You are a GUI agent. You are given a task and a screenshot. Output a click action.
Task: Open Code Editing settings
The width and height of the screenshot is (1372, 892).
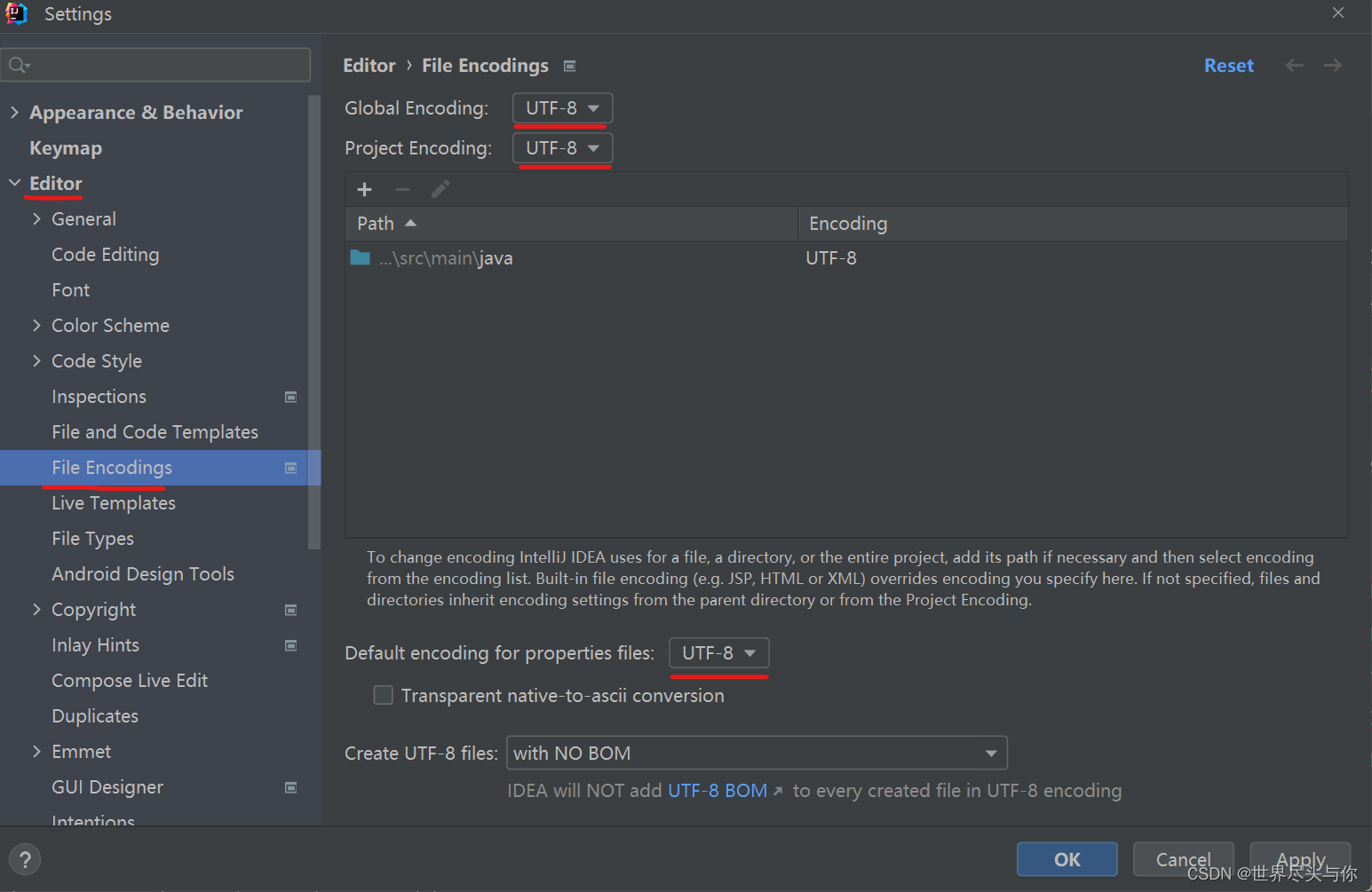coord(106,255)
